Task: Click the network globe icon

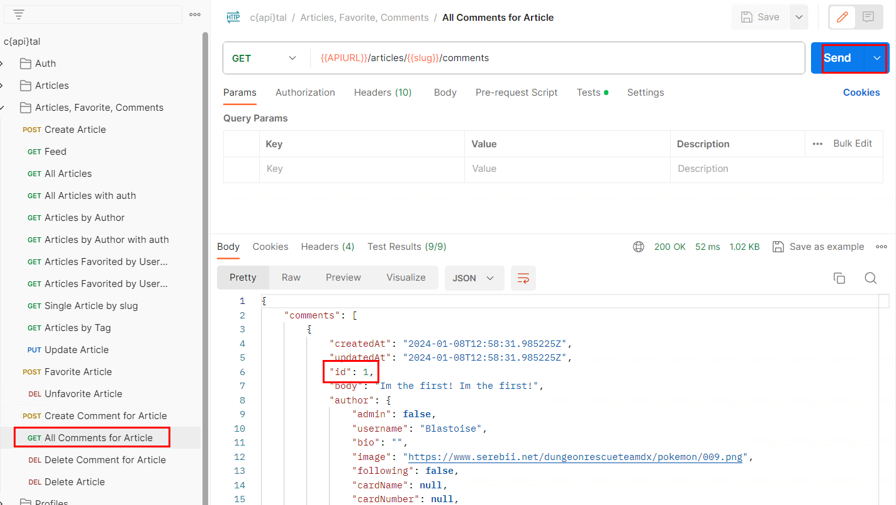Action: click(x=638, y=247)
